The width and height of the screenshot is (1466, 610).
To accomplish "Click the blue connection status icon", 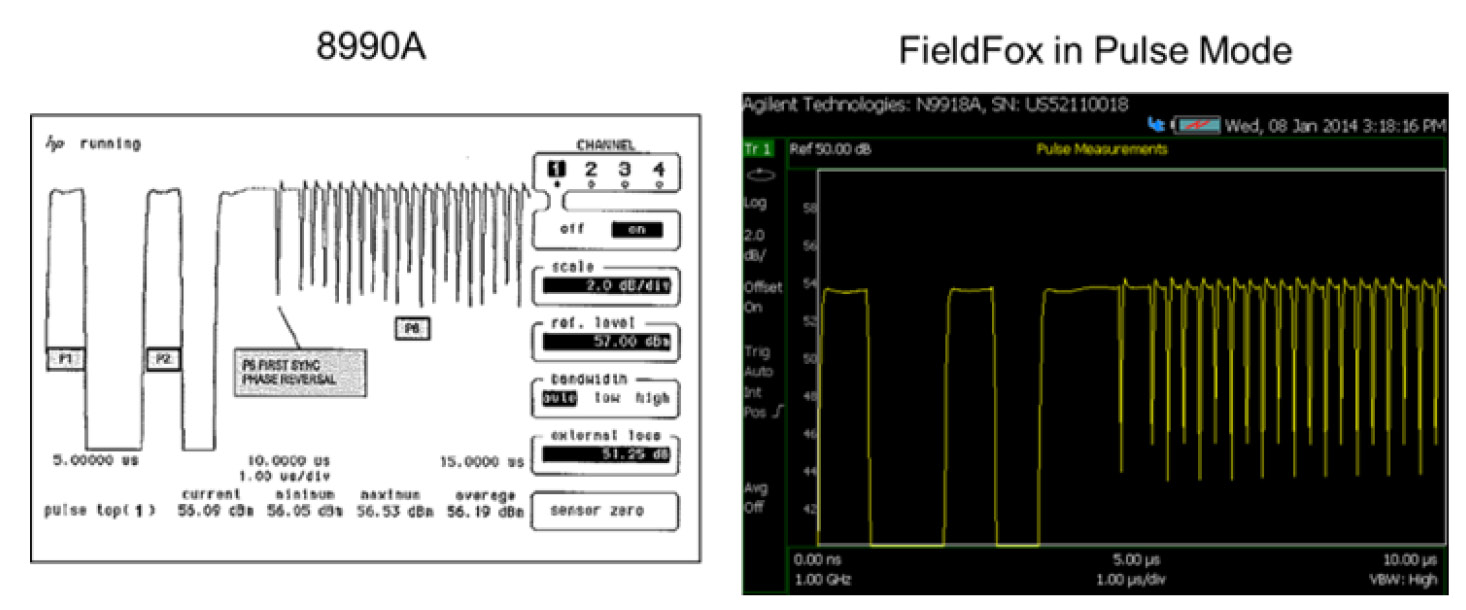I will click(1159, 124).
